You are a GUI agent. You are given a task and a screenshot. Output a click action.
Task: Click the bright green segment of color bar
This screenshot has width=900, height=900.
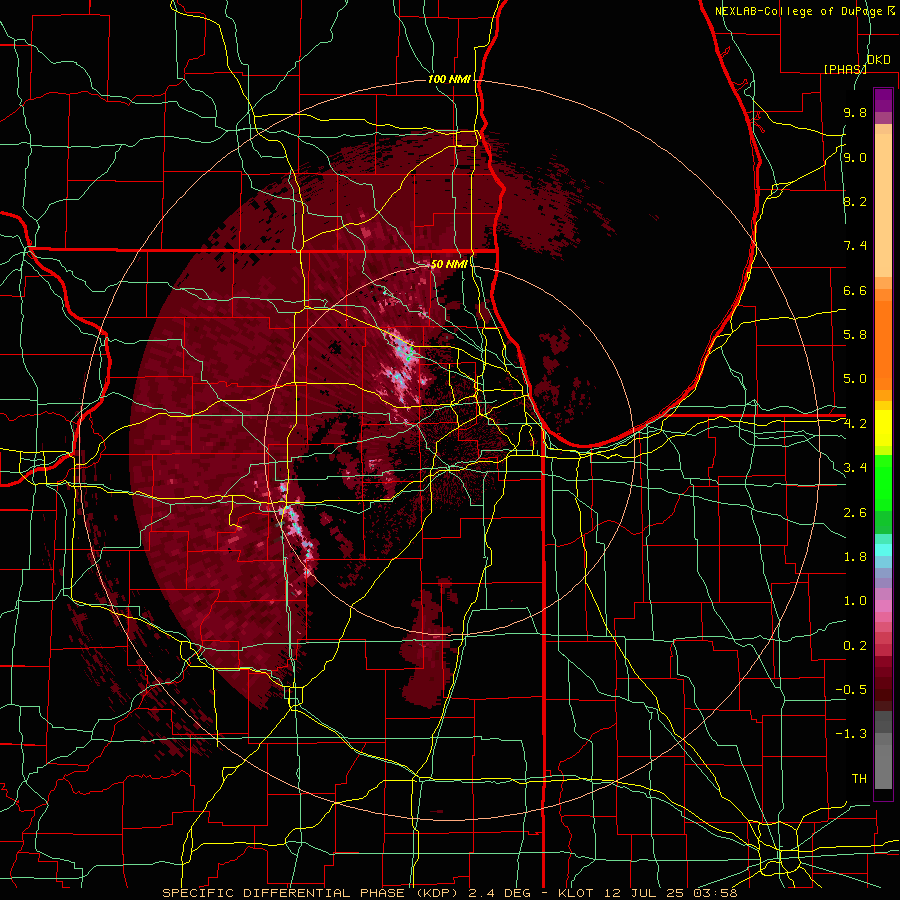[x=883, y=482]
